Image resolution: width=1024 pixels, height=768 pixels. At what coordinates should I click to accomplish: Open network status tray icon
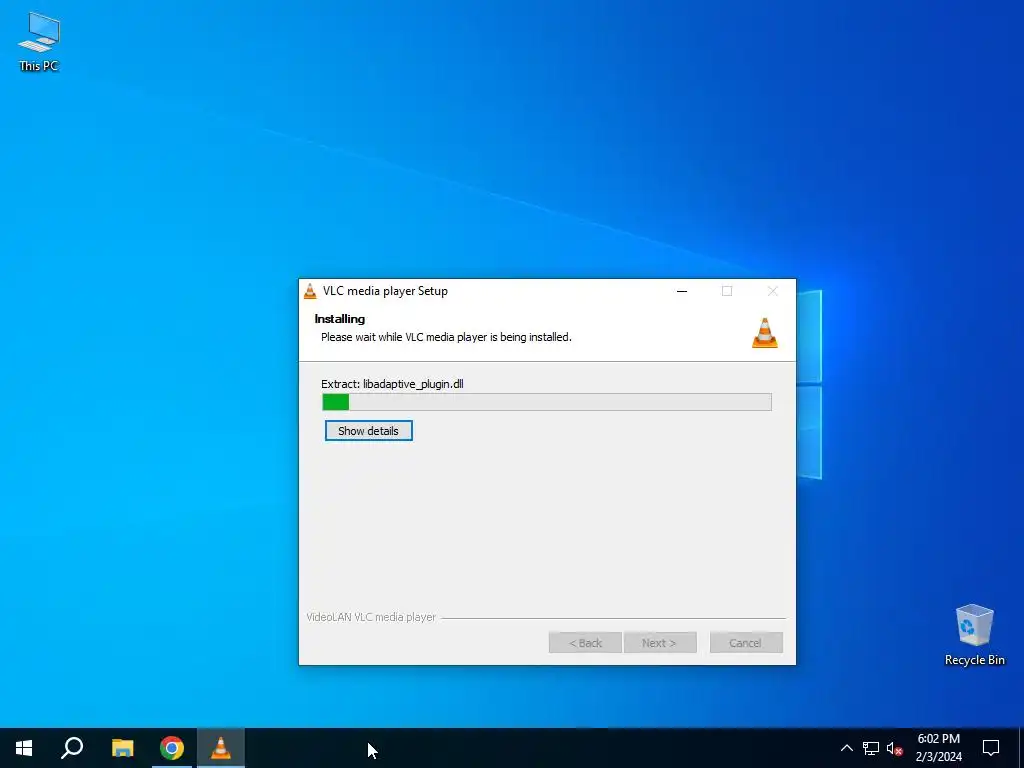(x=871, y=748)
